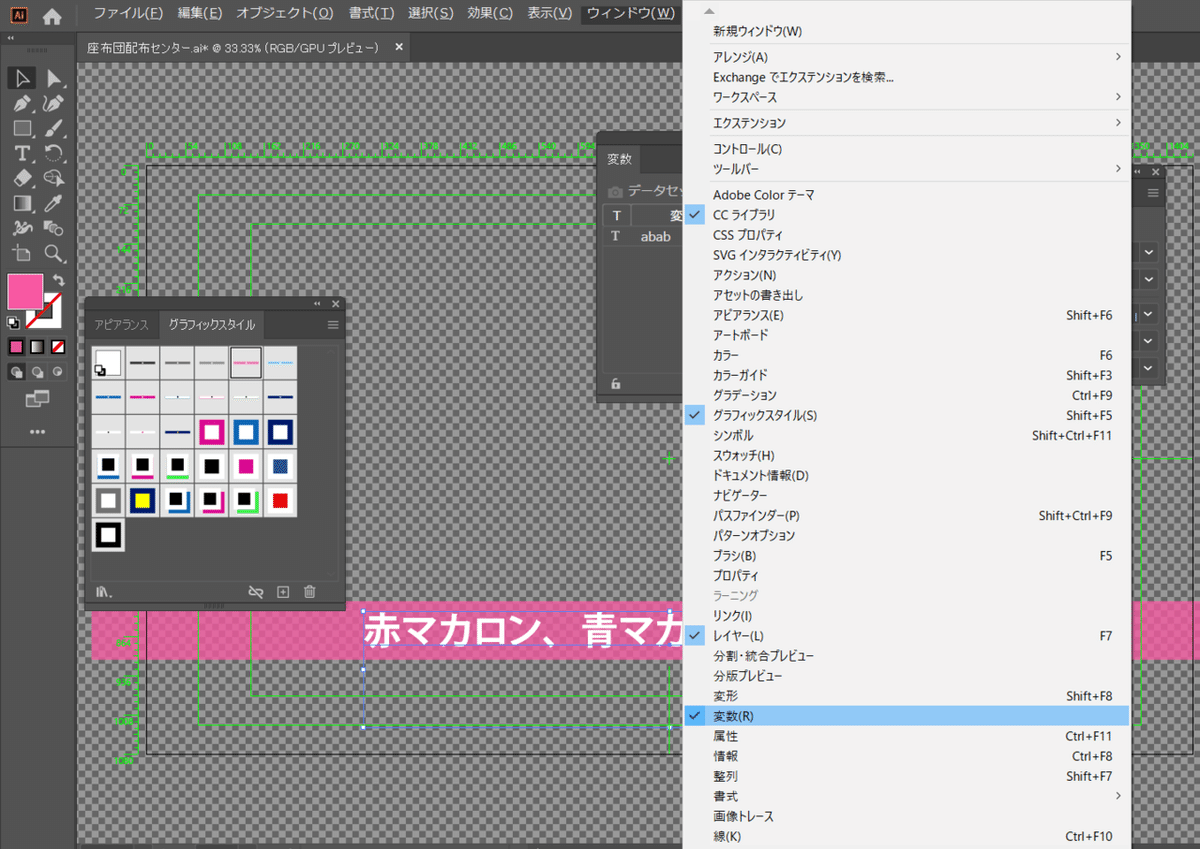Open the 編集(E) menu
Image resolution: width=1200 pixels, height=849 pixels.
click(x=200, y=14)
